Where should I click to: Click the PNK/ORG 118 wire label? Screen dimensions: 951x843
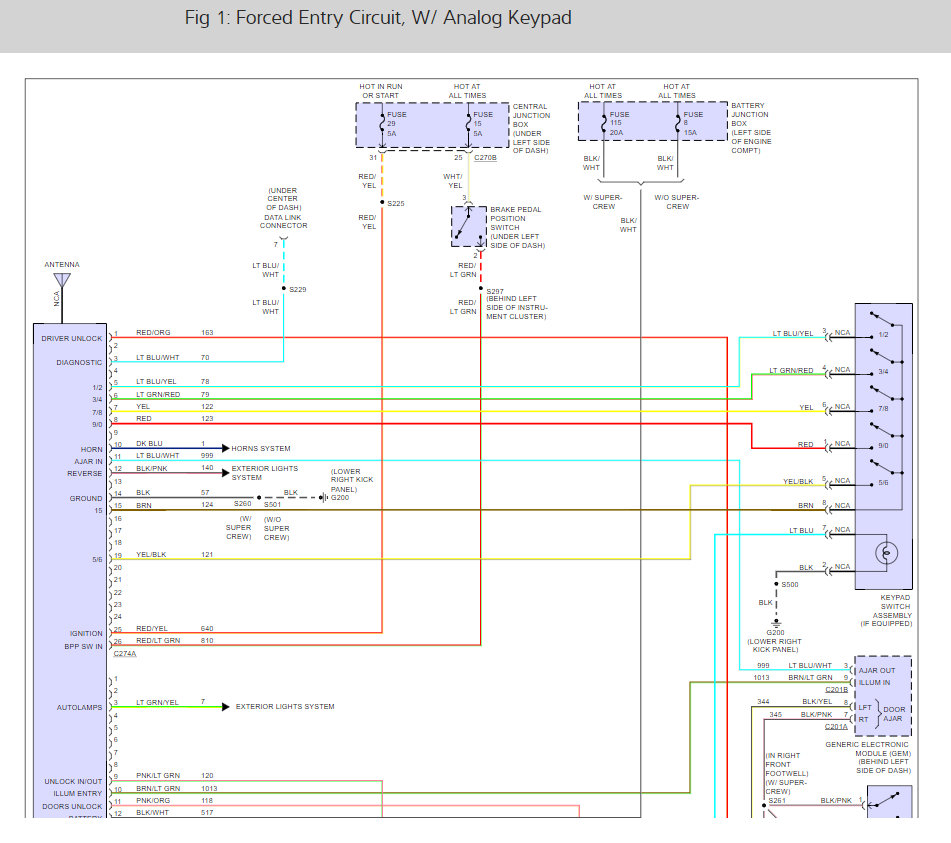175,801
